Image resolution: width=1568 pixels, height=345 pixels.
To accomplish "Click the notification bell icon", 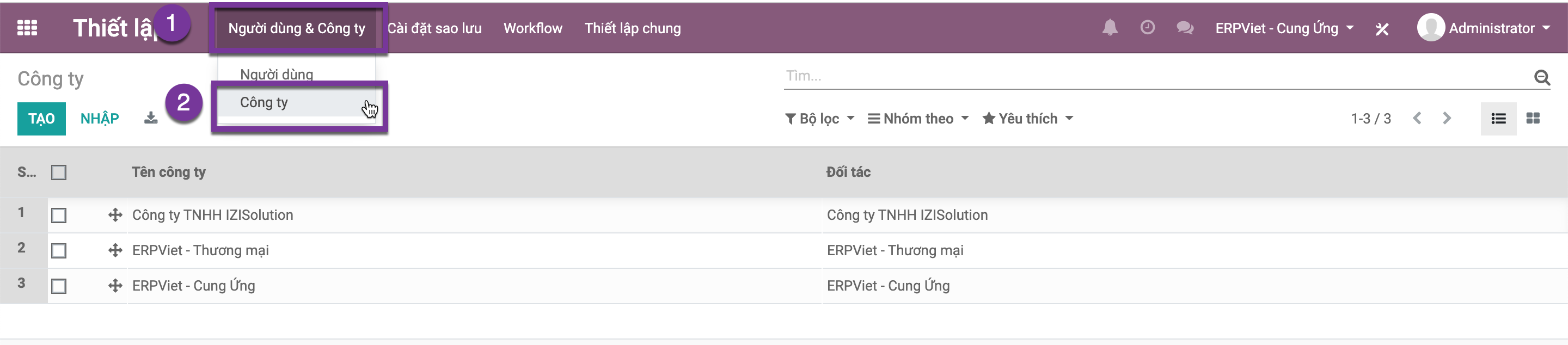I will 1110,28.
